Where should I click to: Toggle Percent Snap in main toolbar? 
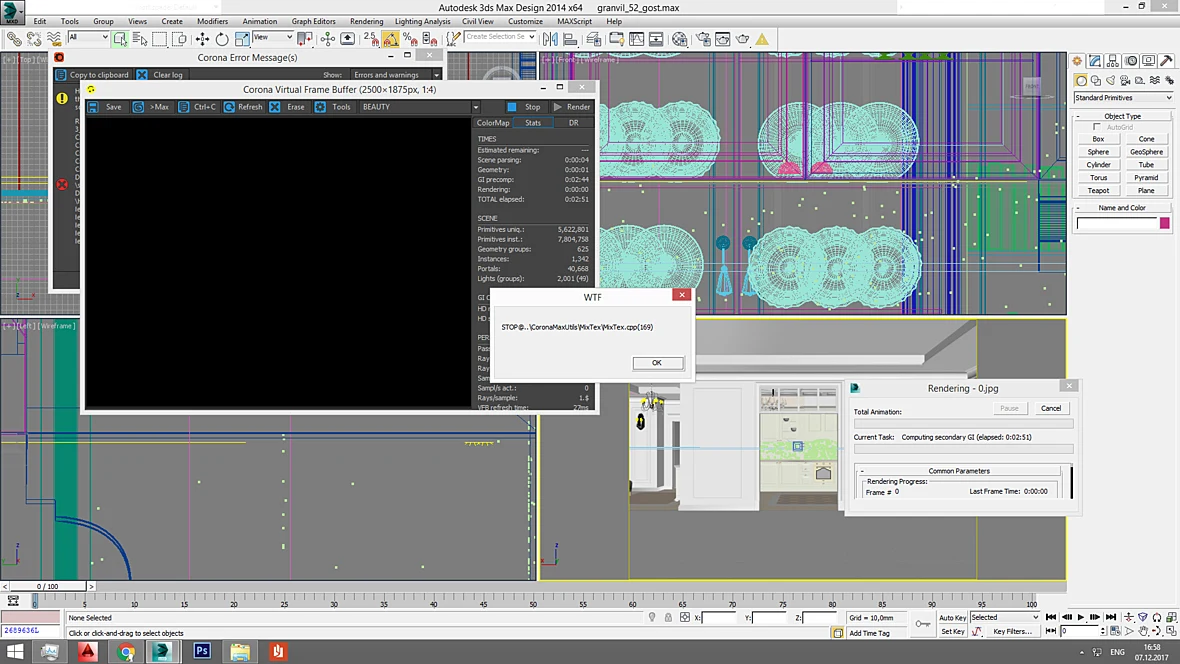click(x=410, y=38)
